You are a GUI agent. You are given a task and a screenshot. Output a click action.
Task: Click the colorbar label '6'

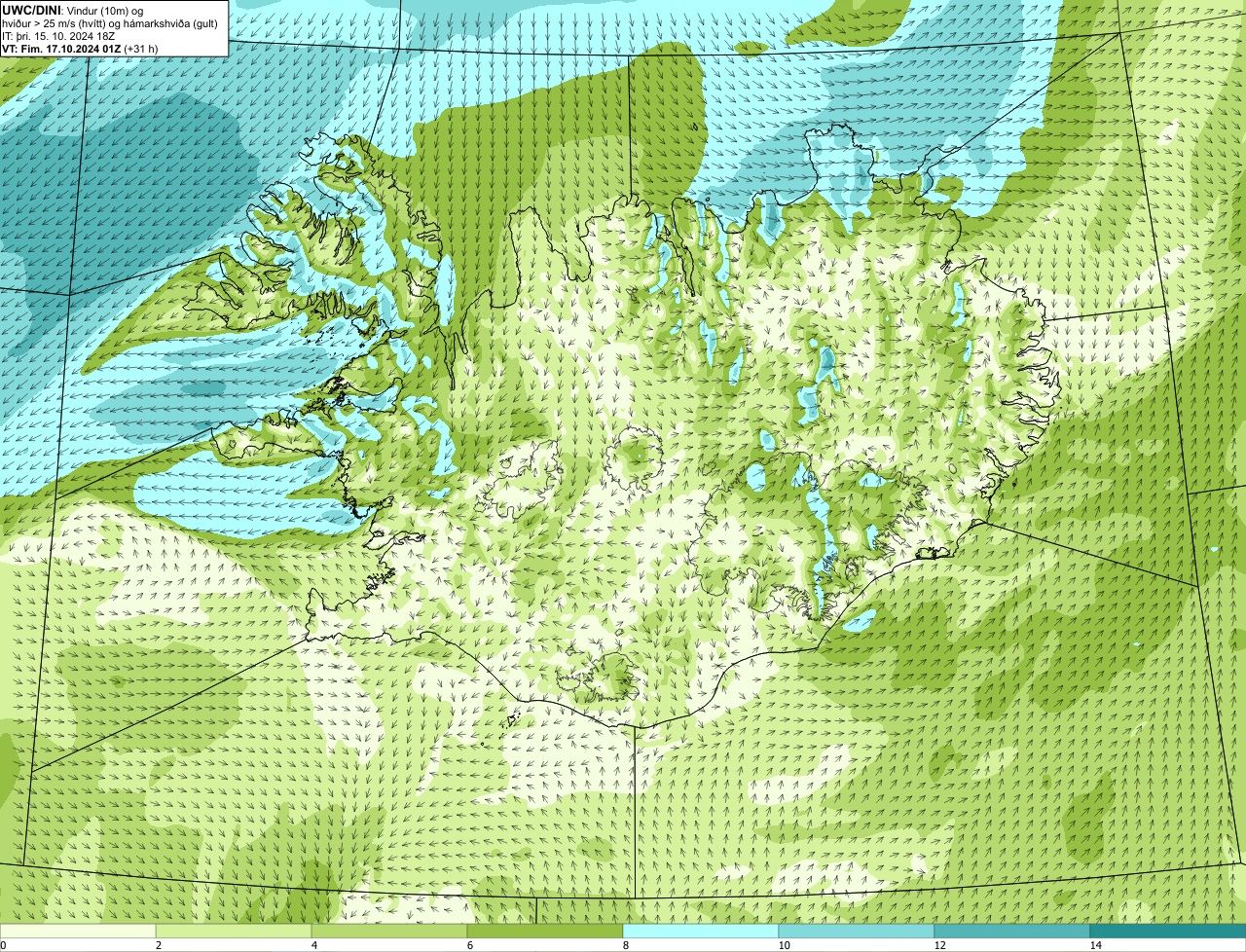(x=469, y=945)
